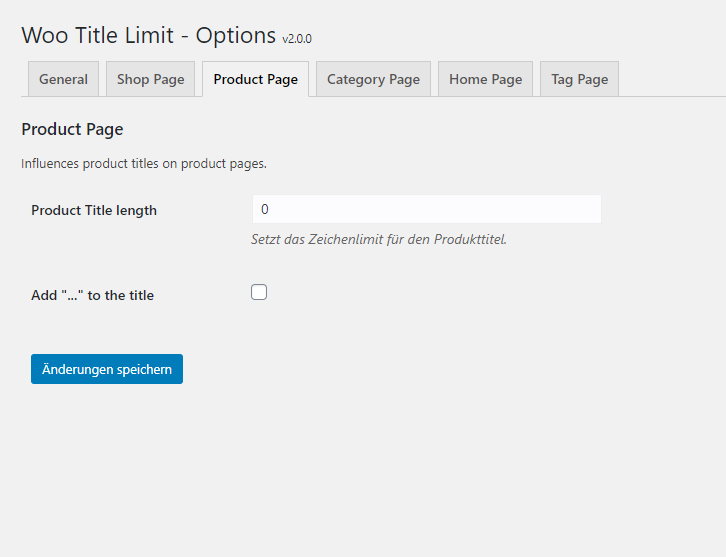The width and height of the screenshot is (726, 557).
Task: Switch to the General tab
Action: pyautogui.click(x=63, y=79)
